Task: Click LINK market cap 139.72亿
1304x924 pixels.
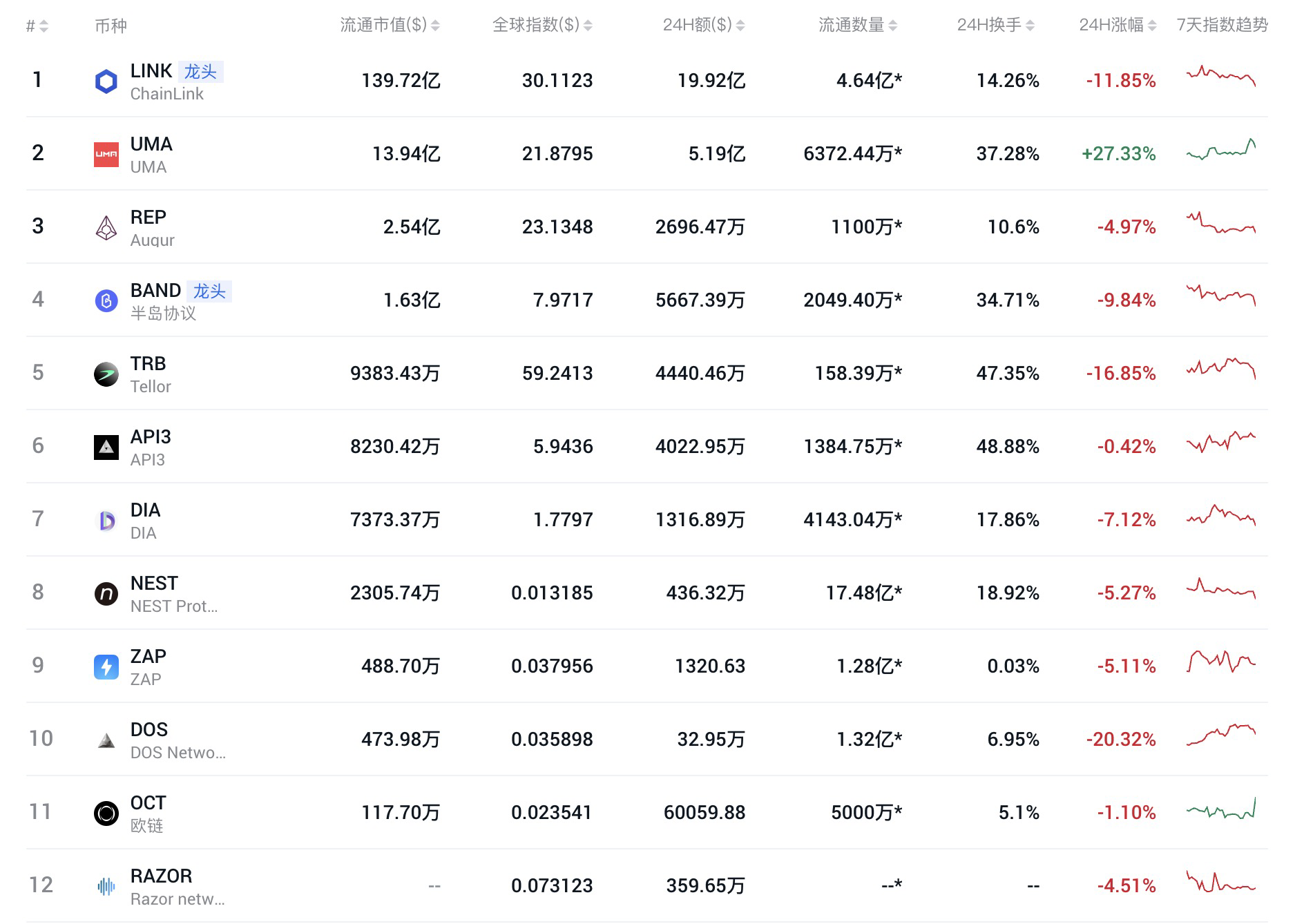Action: (401, 81)
